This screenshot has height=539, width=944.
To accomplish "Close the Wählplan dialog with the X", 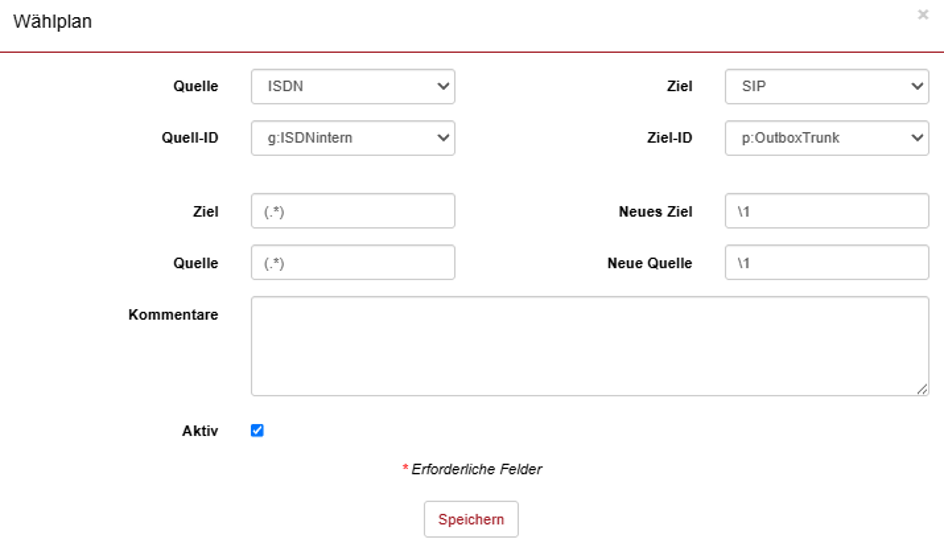I will (922, 14).
